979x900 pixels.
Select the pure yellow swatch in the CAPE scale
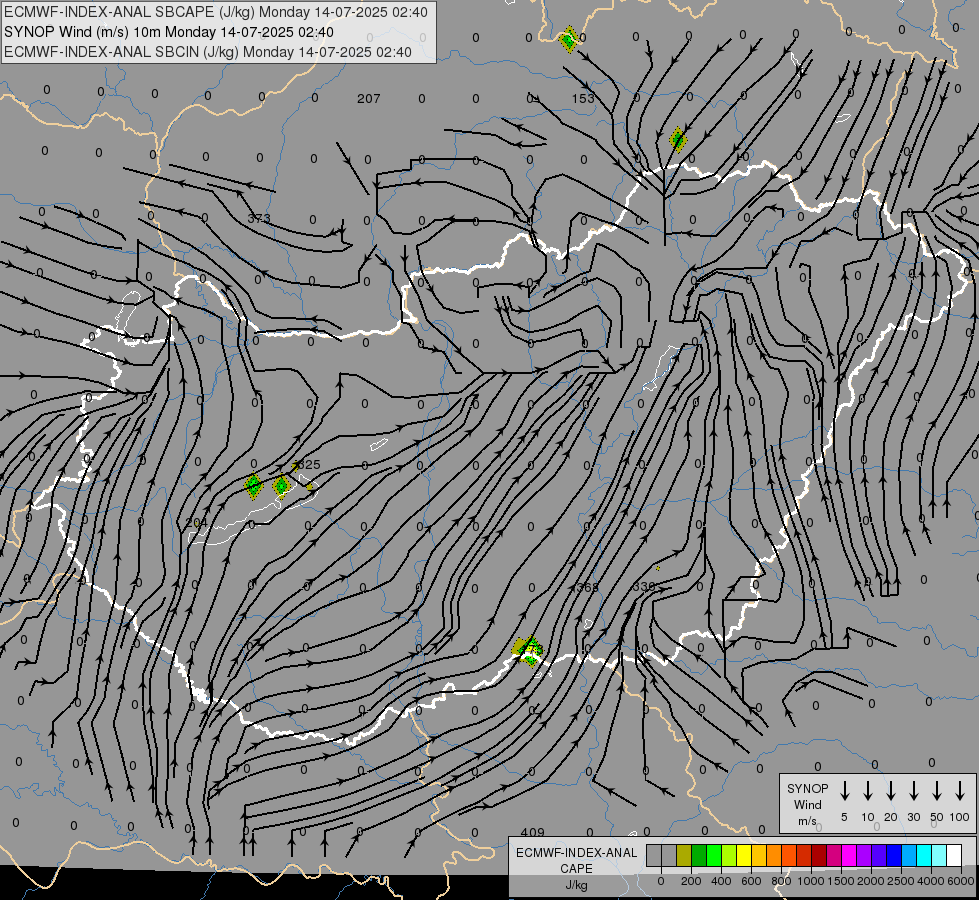744,855
